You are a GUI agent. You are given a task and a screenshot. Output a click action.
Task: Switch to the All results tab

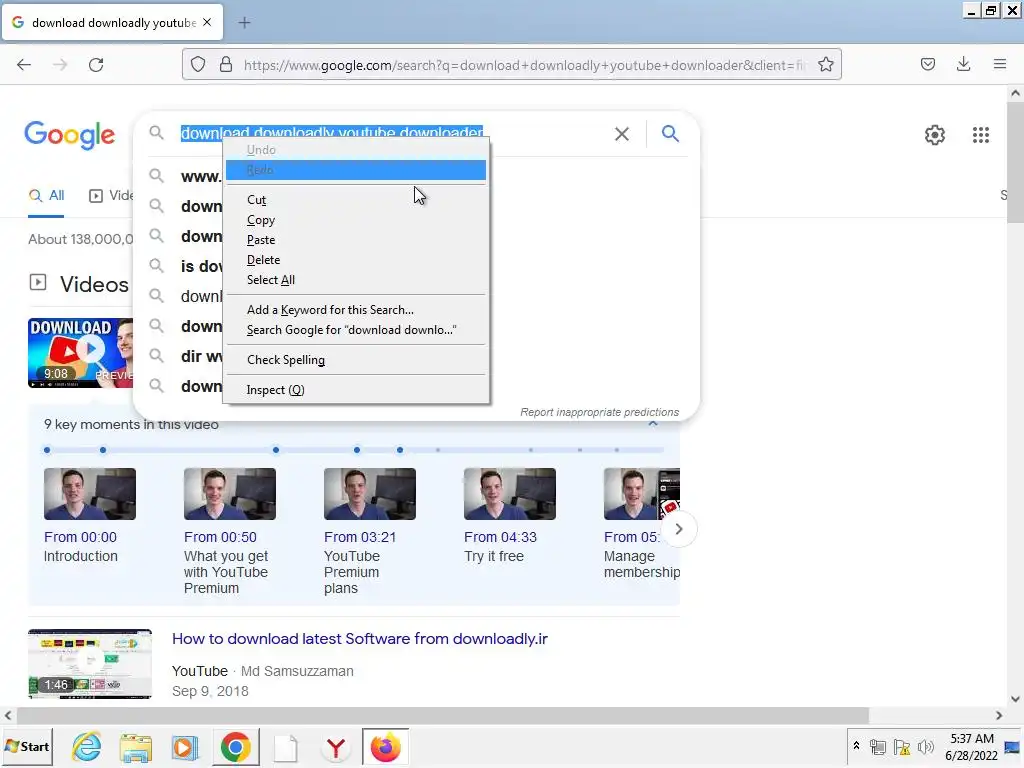coord(46,195)
